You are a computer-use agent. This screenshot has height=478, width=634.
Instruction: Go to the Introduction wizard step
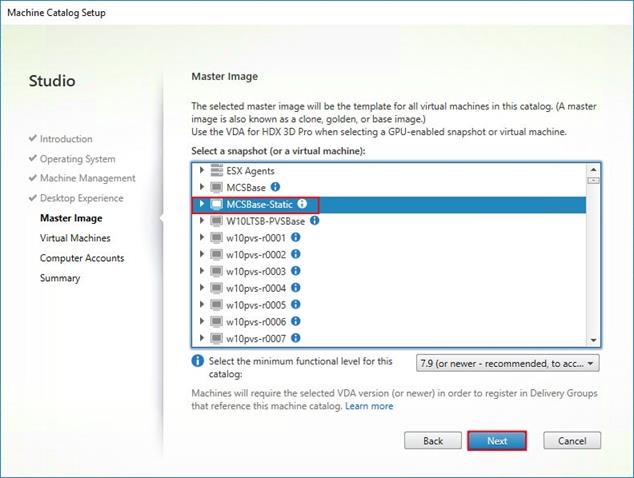[66, 139]
